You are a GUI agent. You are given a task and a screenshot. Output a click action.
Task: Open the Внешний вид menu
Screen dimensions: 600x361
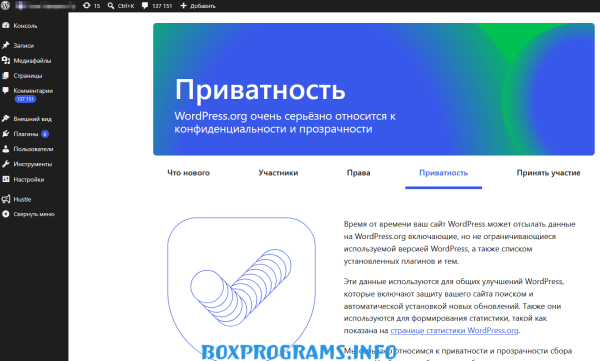click(x=34, y=119)
